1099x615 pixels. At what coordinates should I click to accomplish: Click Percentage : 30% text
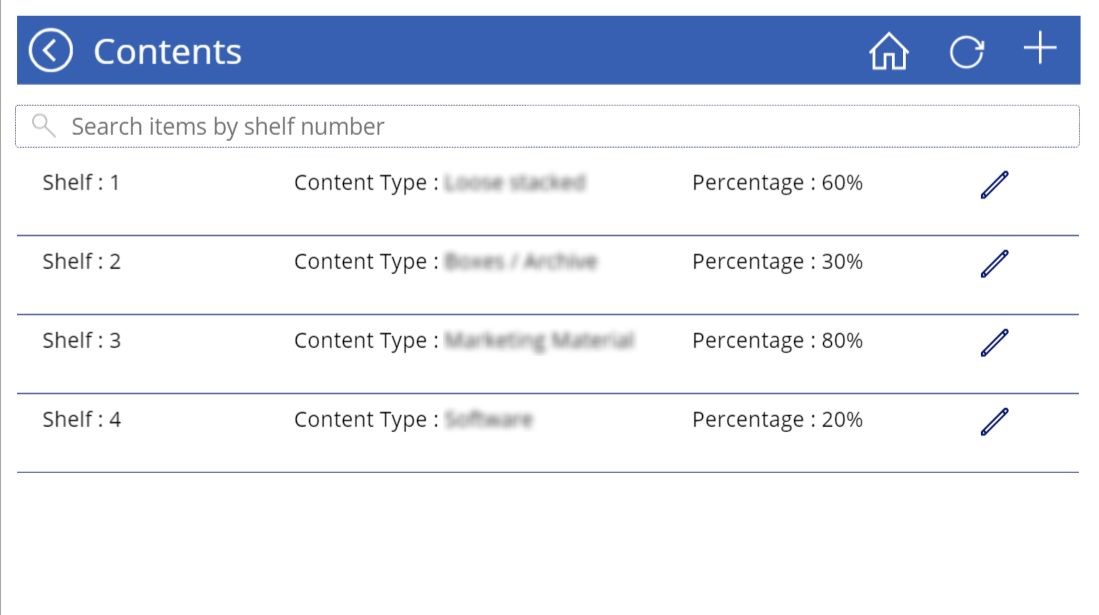pyautogui.click(x=777, y=262)
